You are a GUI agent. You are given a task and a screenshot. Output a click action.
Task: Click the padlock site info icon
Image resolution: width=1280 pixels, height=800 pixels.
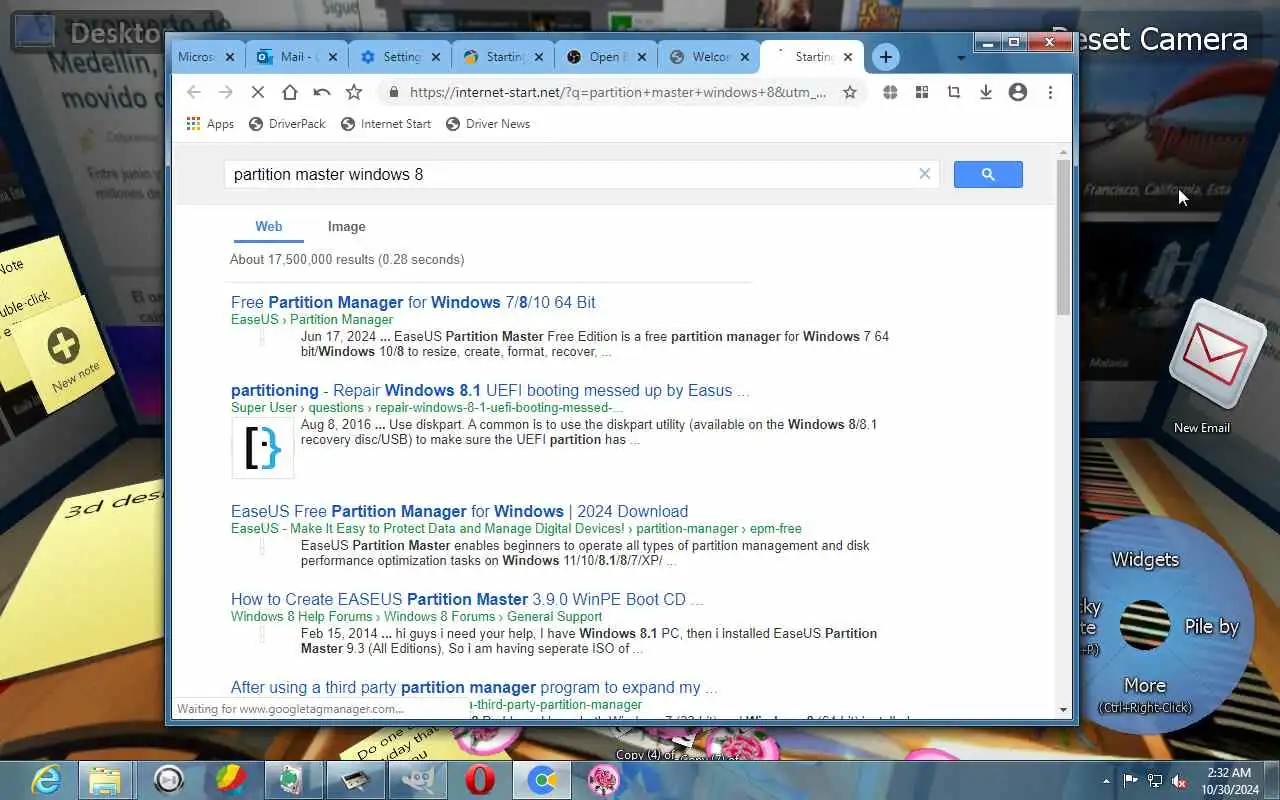point(394,92)
